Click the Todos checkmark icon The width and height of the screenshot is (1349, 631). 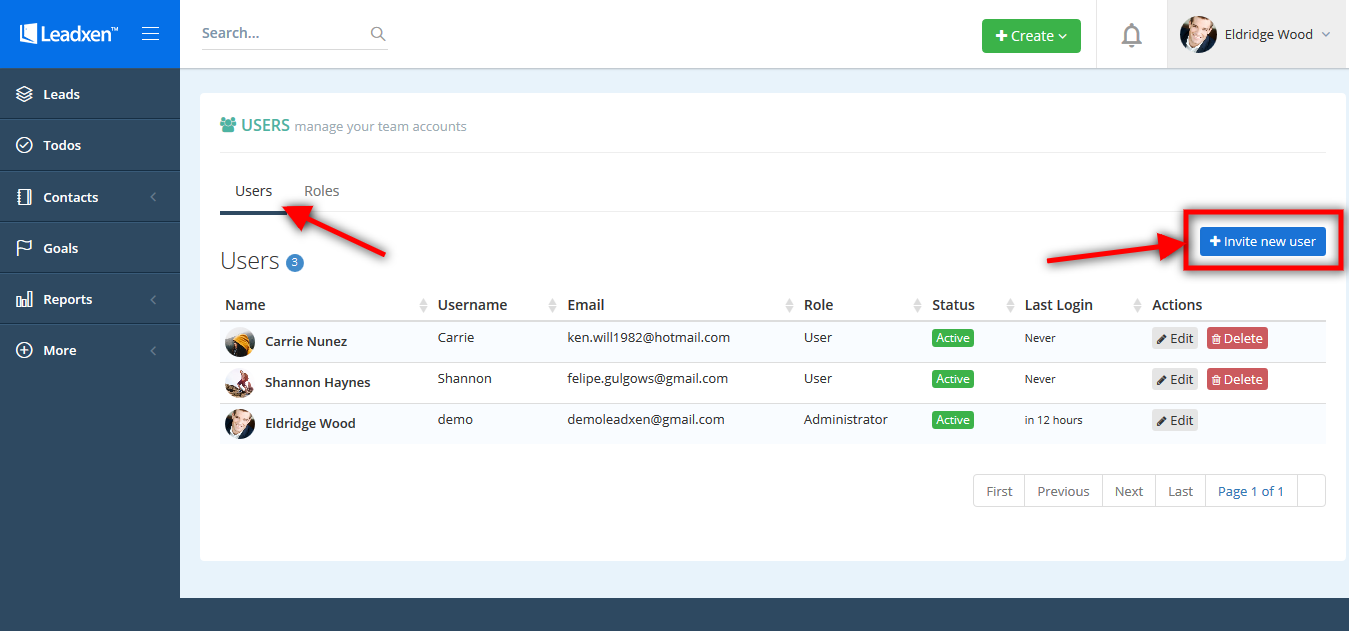click(25, 145)
